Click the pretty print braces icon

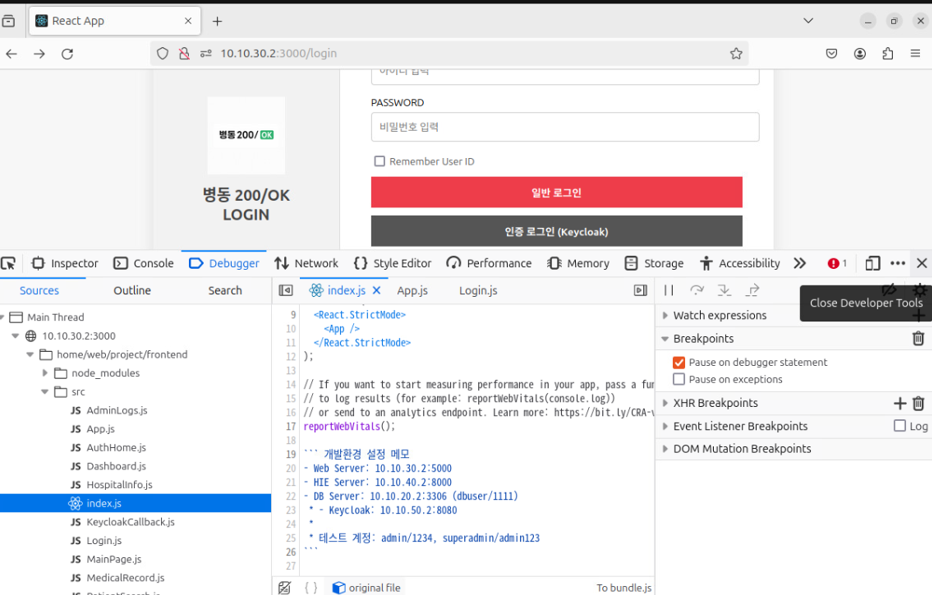[x=311, y=588]
